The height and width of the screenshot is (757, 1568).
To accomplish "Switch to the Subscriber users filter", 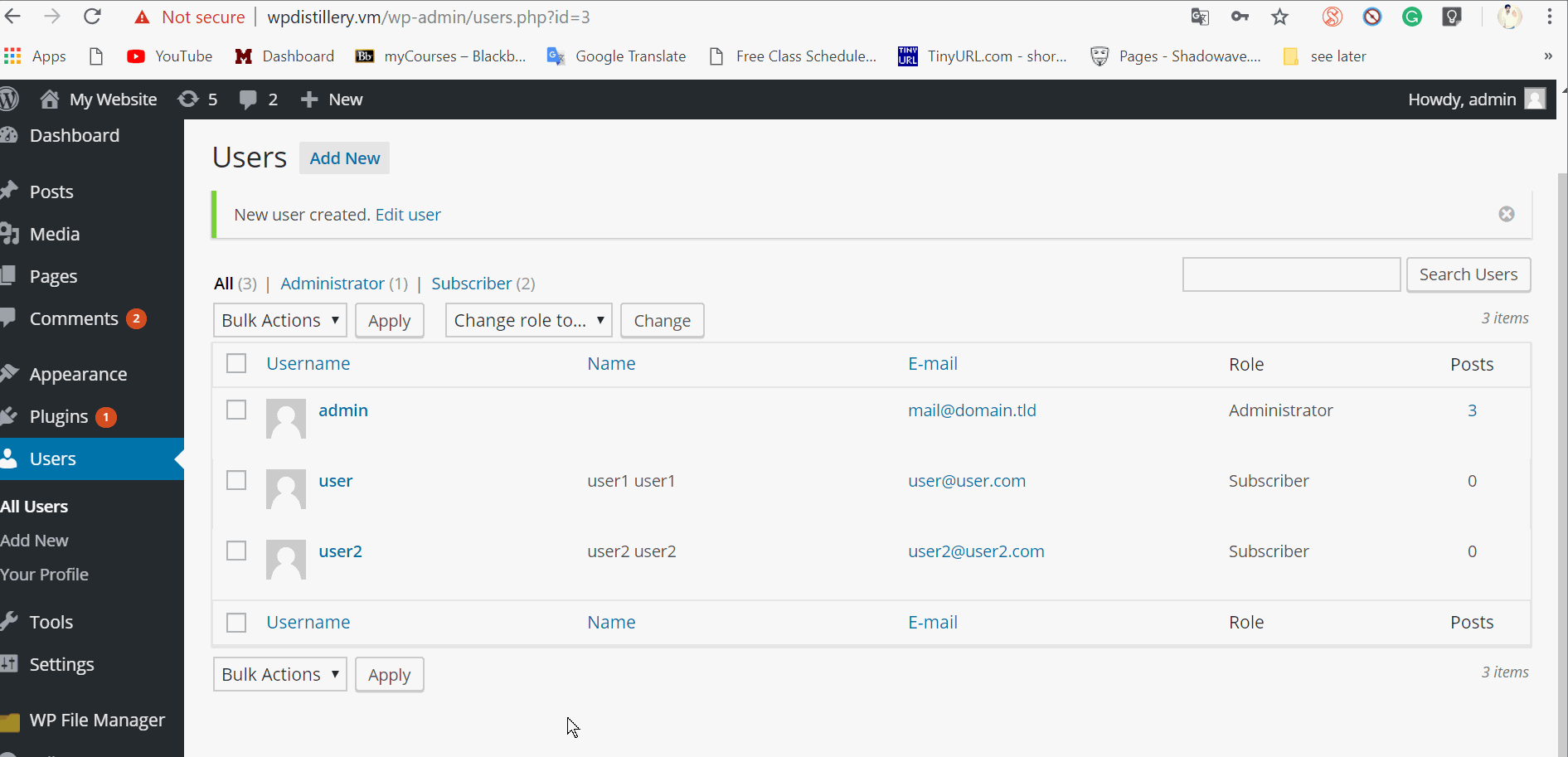I will coord(471,283).
